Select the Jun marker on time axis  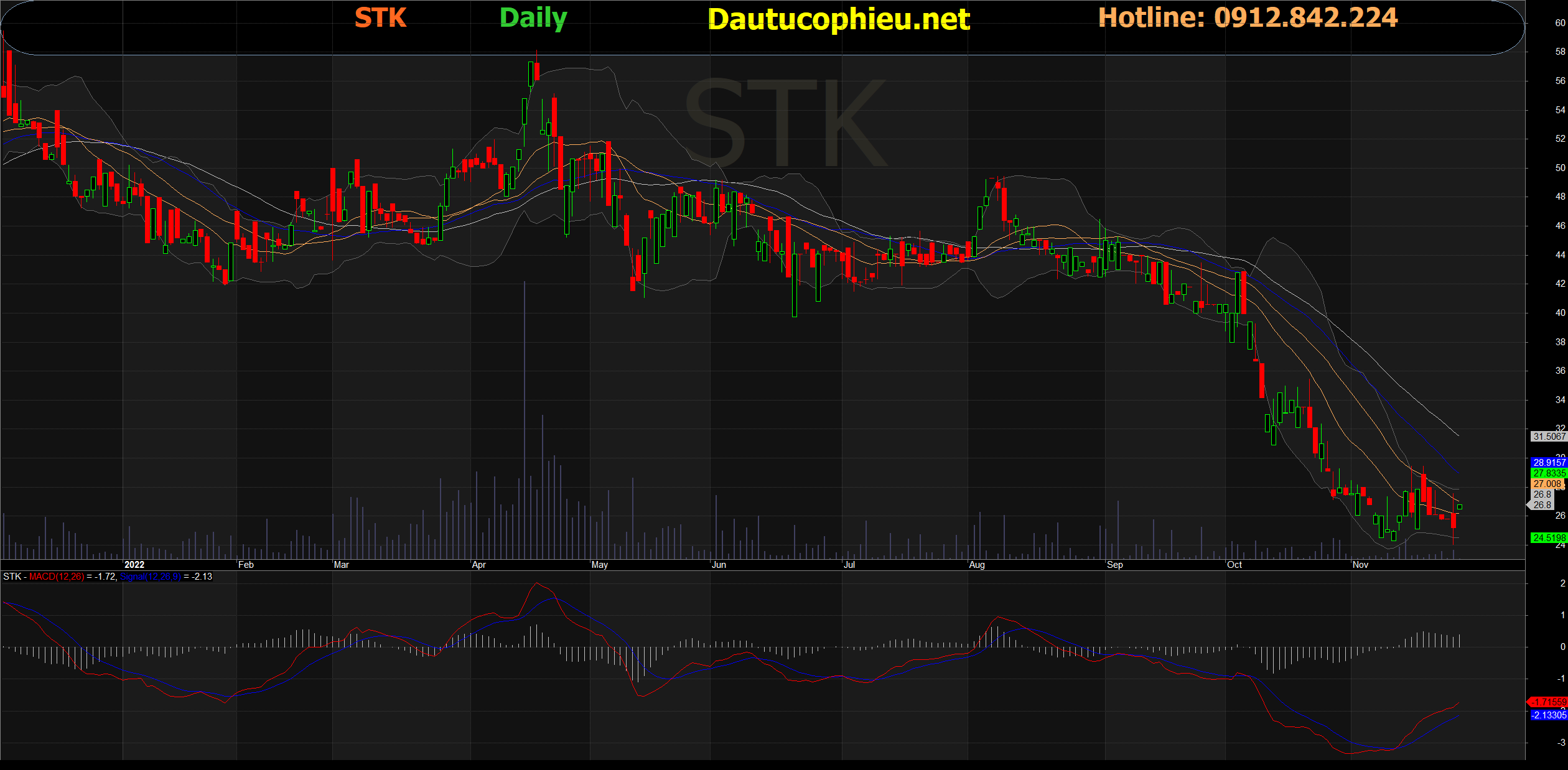coord(719,565)
